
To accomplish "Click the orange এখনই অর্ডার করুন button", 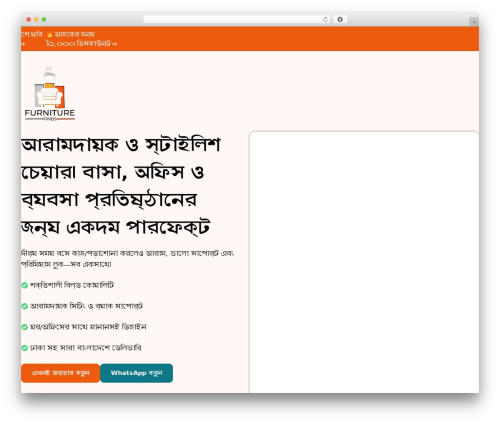I will 60,373.
